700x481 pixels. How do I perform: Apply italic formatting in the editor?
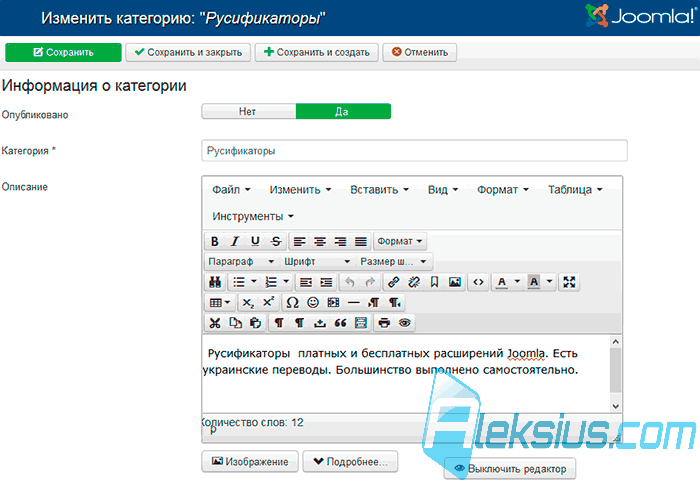(235, 242)
